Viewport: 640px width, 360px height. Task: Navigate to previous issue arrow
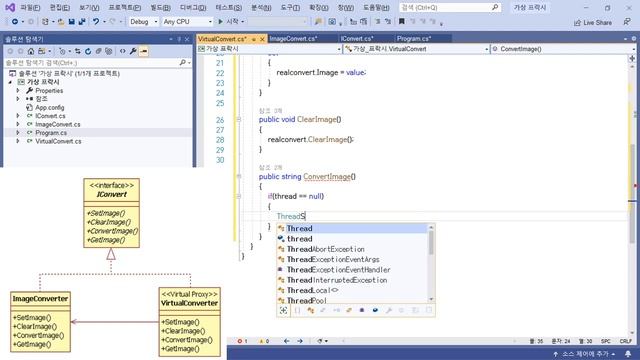(287, 341)
